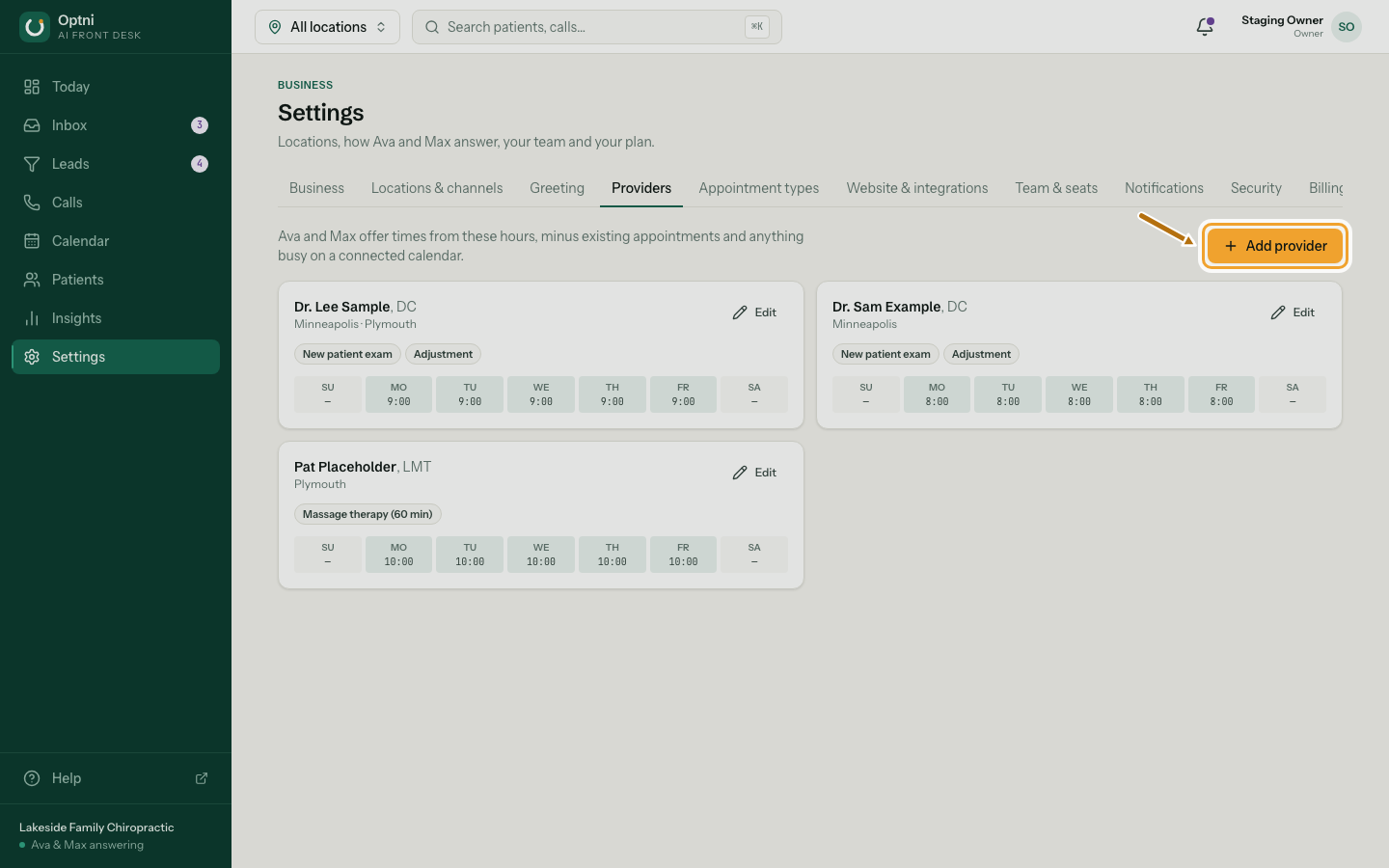The width and height of the screenshot is (1389, 868).
Task: Click the SO user avatar
Action: (x=1347, y=27)
